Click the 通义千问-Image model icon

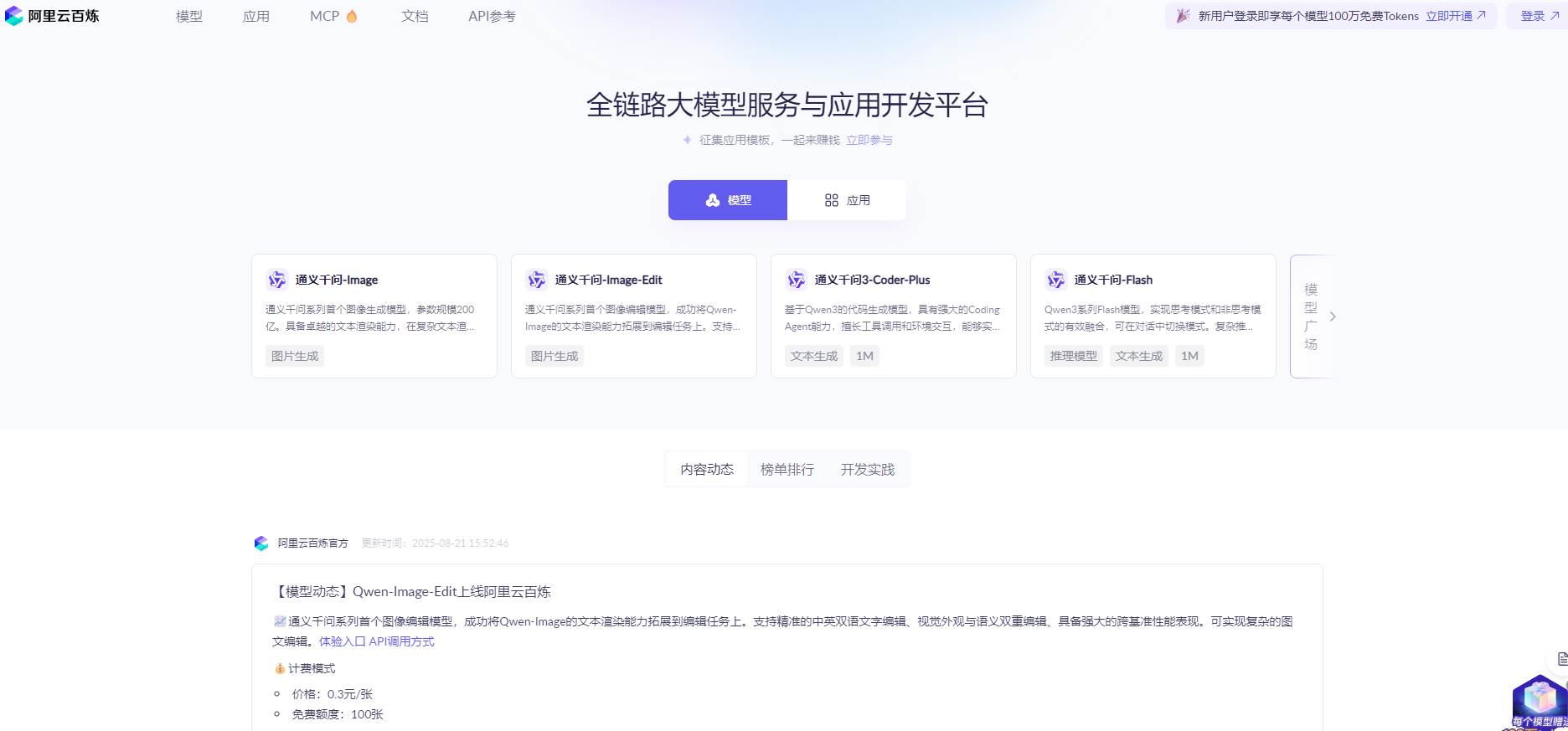[277, 280]
